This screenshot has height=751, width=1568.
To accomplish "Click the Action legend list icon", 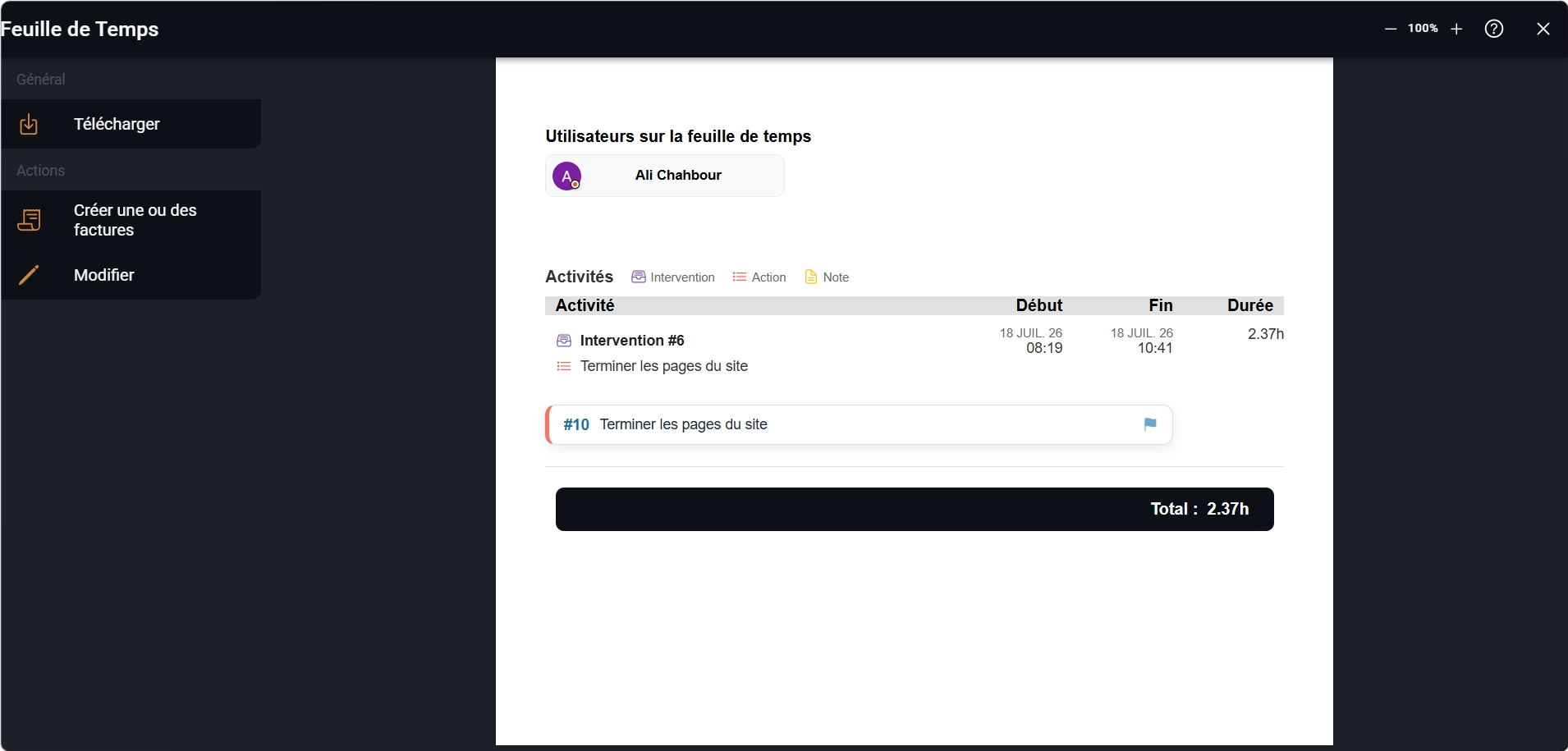I will point(739,277).
